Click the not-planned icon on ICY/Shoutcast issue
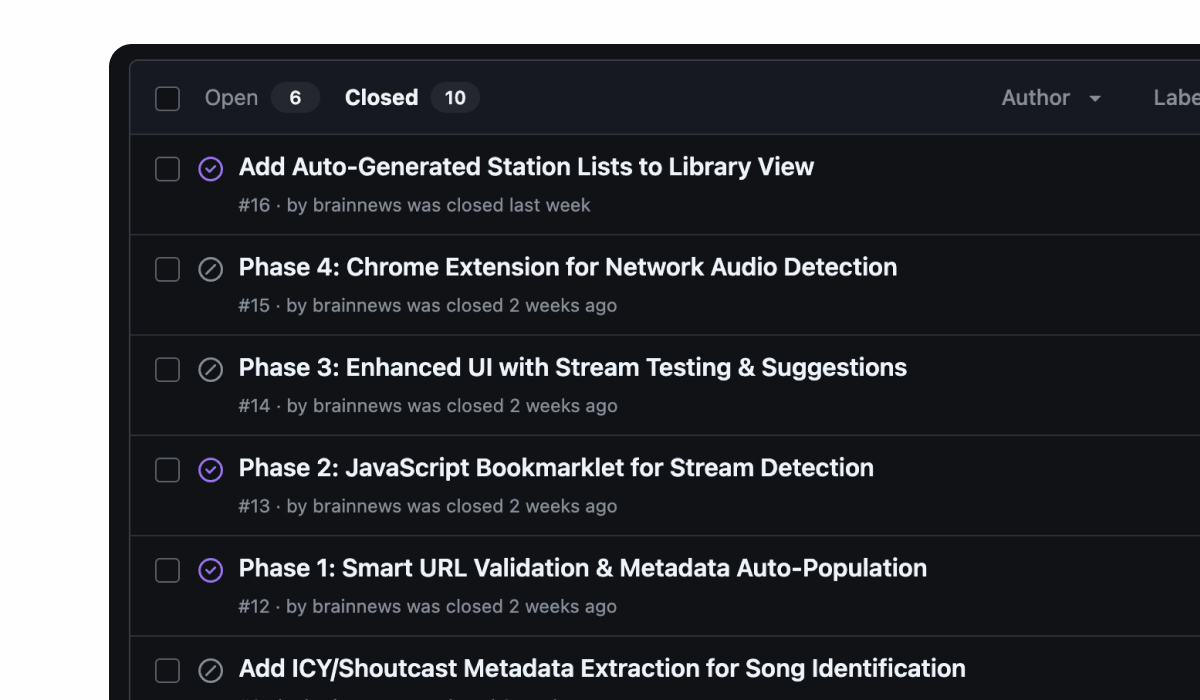Viewport: 1200px width, 700px height. tap(210, 670)
